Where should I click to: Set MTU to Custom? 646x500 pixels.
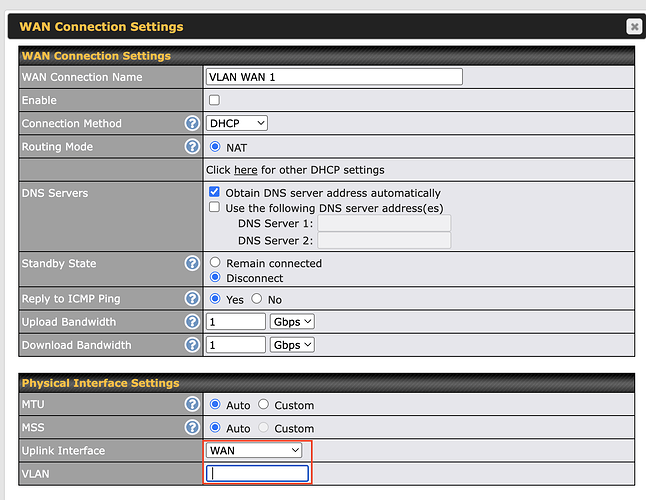tap(263, 404)
